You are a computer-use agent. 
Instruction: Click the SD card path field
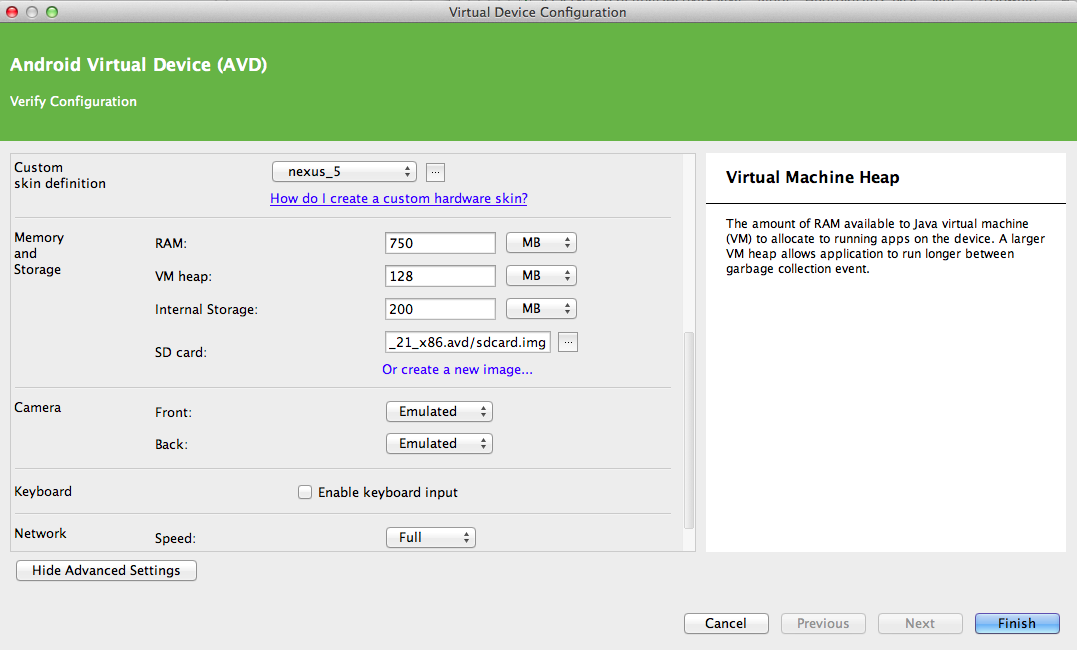point(467,343)
